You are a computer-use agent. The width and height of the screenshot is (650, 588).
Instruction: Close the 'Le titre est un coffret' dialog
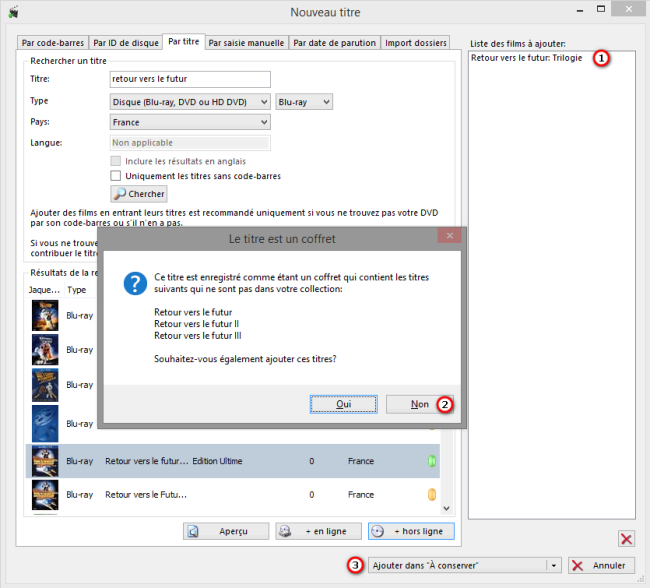pyautogui.click(x=449, y=236)
